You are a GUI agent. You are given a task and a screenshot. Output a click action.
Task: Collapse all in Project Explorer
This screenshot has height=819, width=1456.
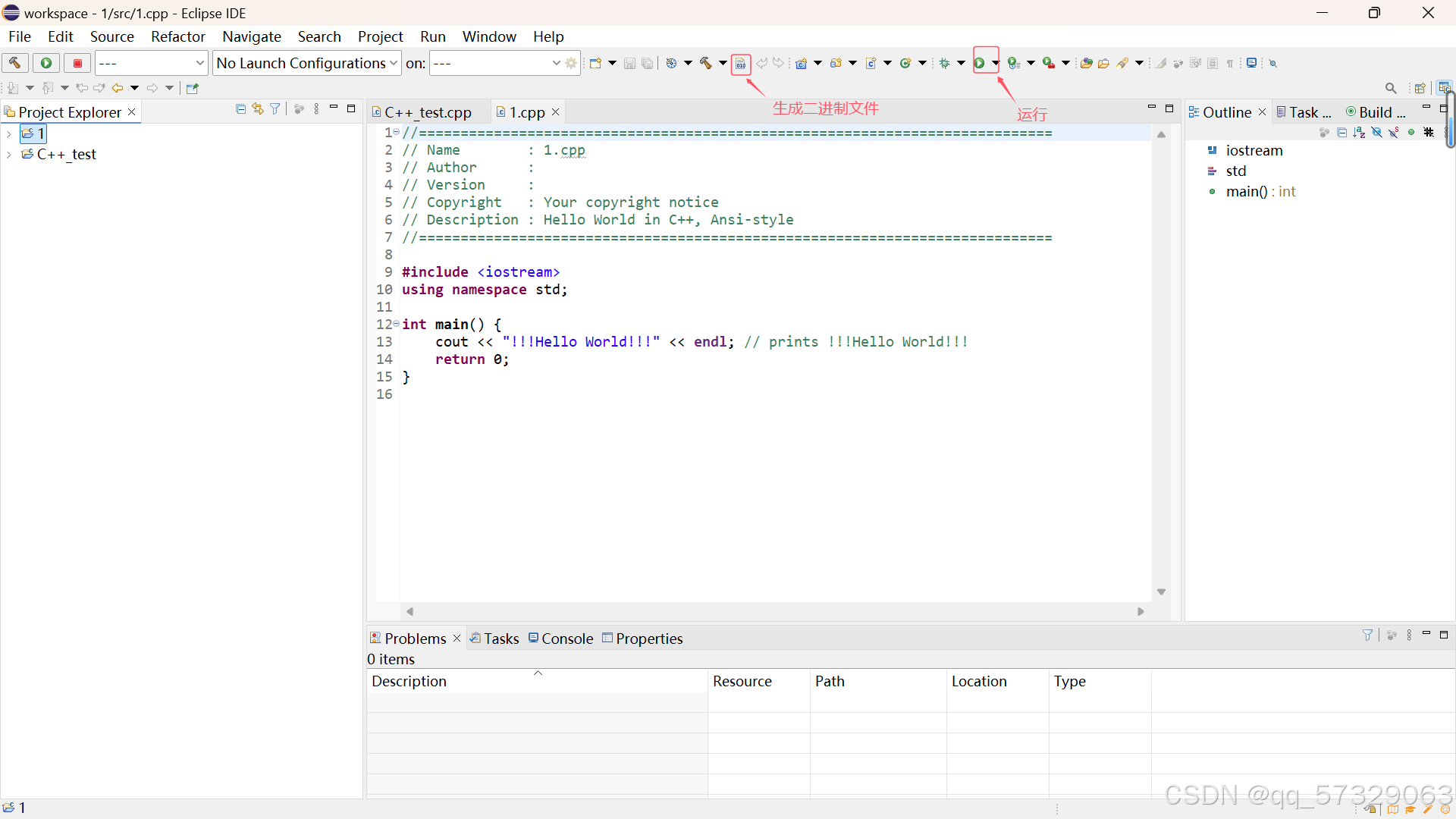[x=240, y=109]
